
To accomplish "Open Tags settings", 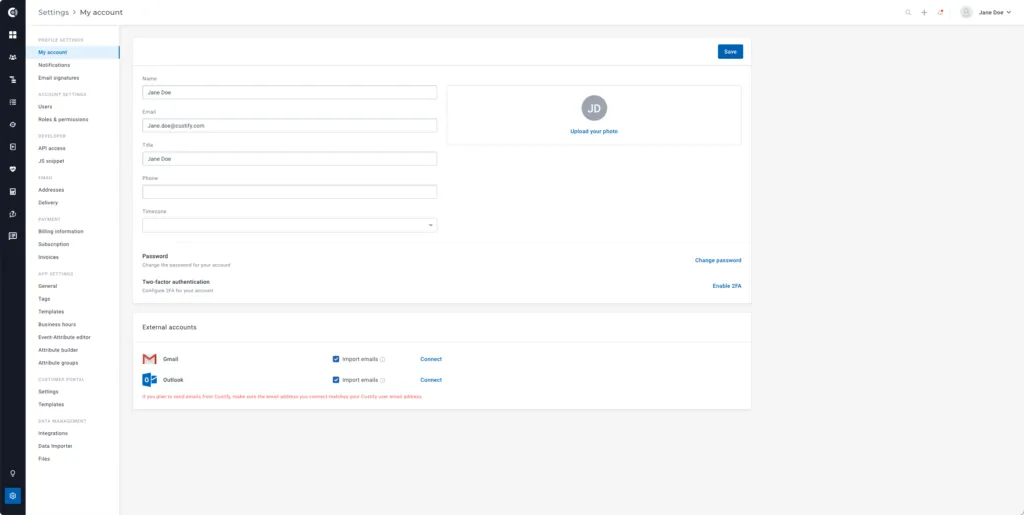I will coord(44,298).
